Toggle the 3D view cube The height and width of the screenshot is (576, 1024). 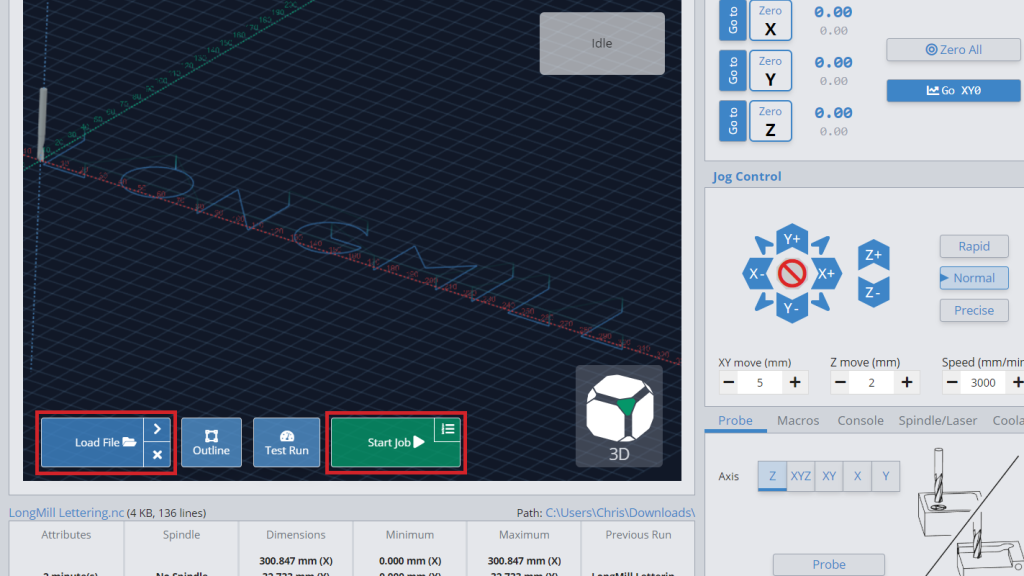[618, 416]
